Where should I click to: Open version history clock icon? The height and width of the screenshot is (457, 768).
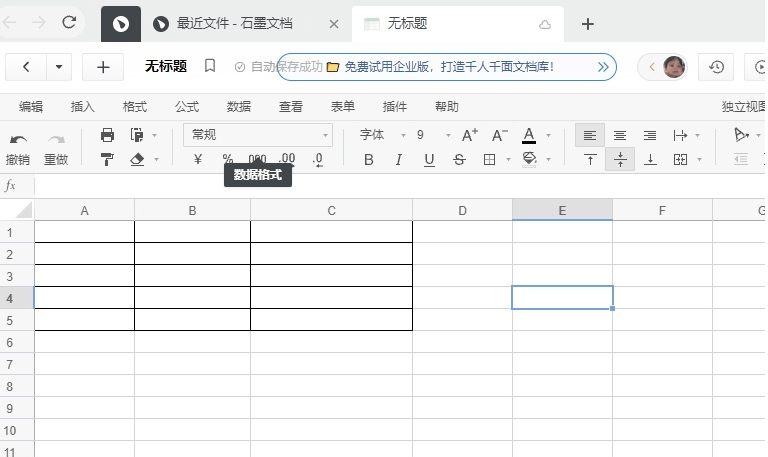pos(716,67)
